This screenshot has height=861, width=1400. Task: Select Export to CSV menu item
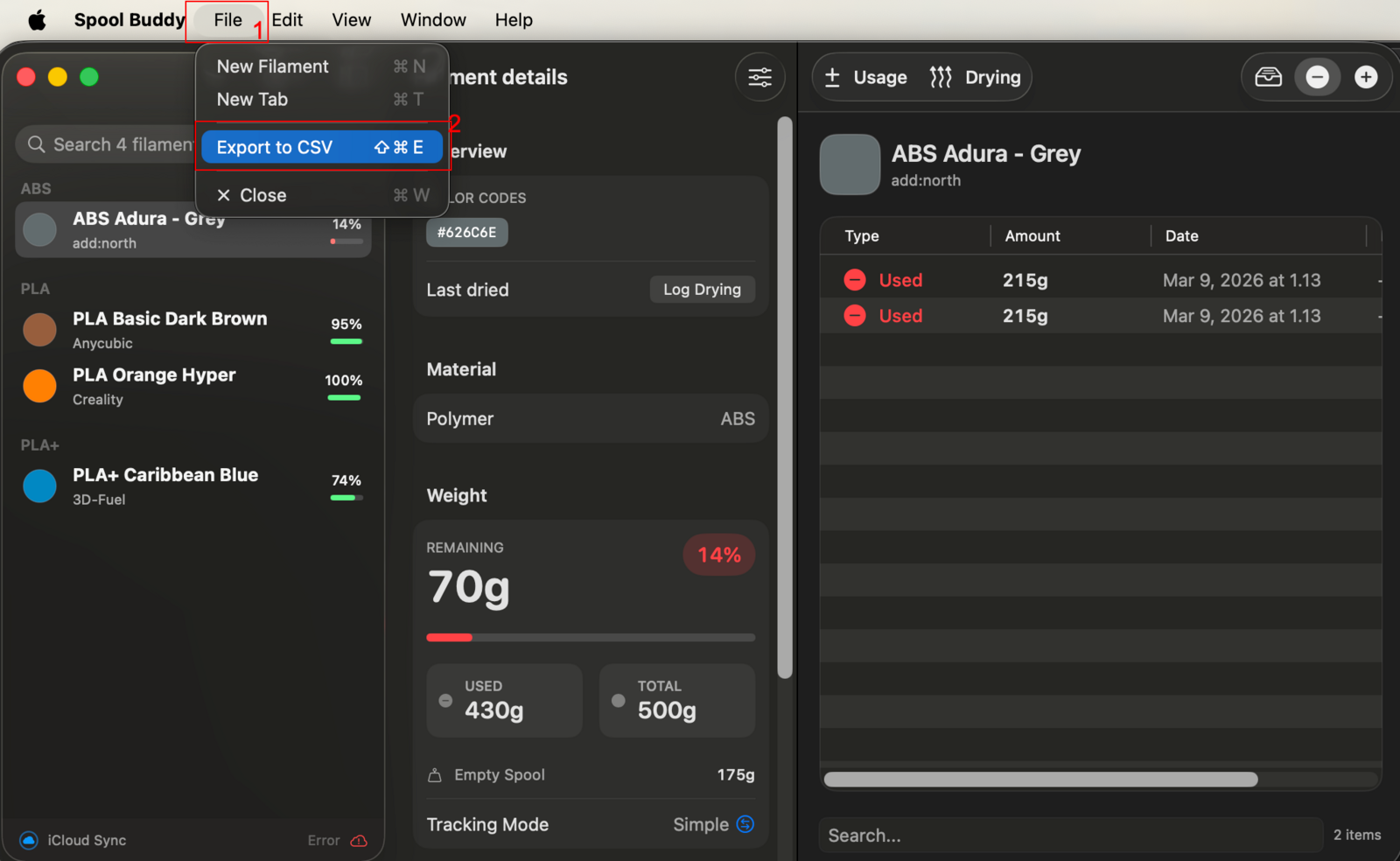point(321,147)
